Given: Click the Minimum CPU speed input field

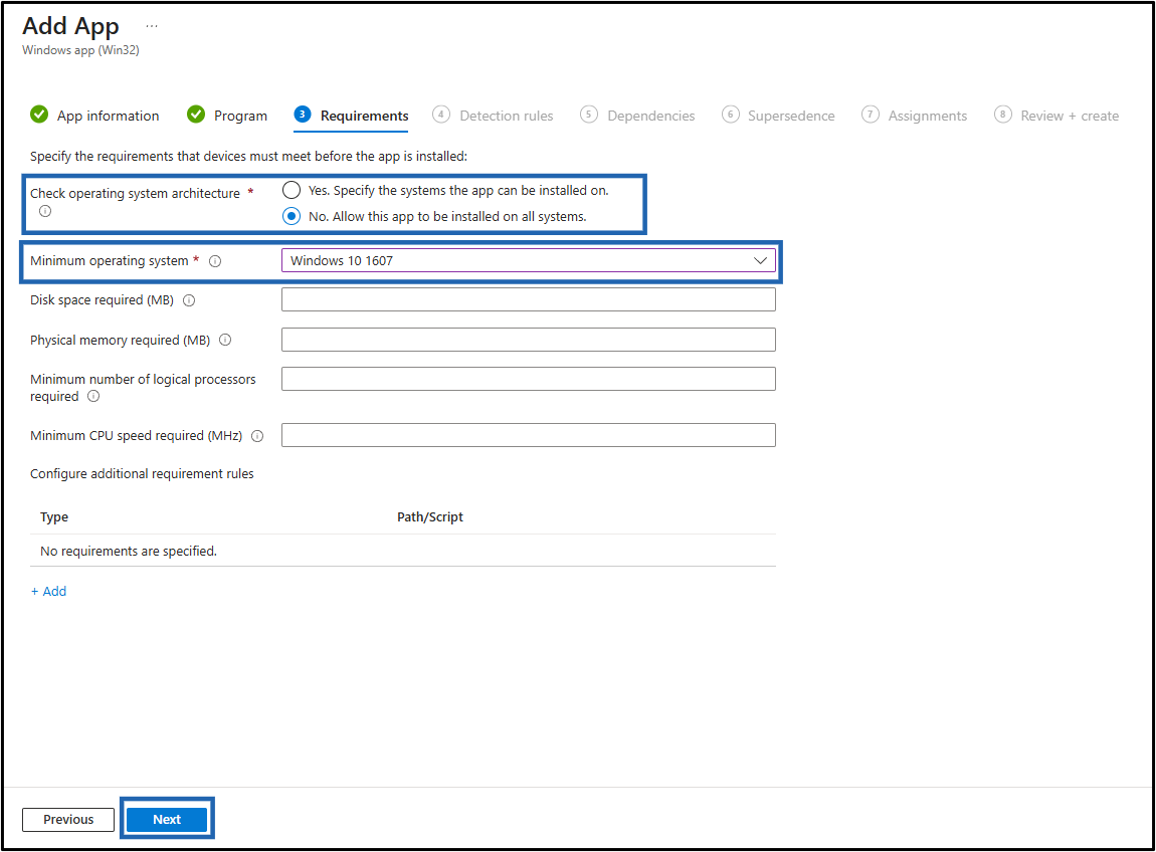Looking at the screenshot, I should [x=528, y=435].
